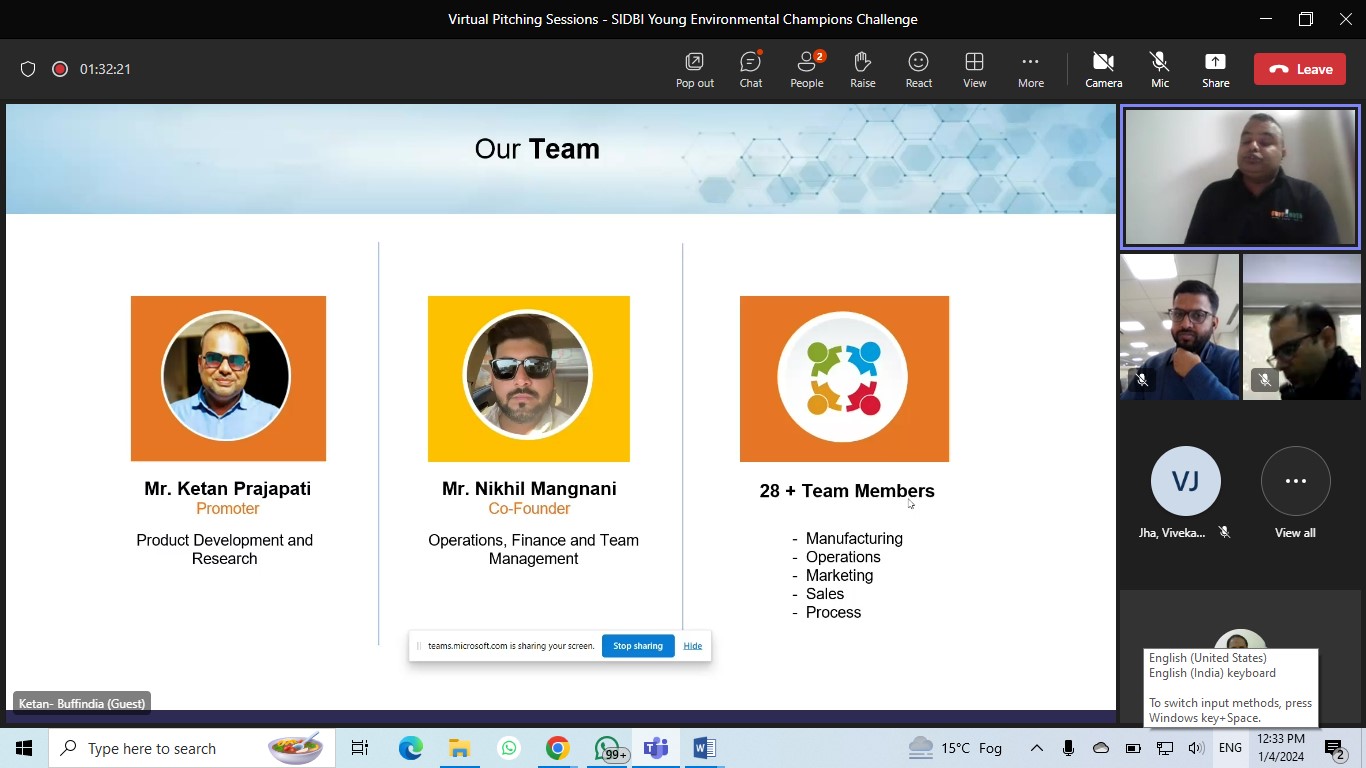The width and height of the screenshot is (1366, 768).
Task: Raise your hand in the meeting
Action: point(862,70)
